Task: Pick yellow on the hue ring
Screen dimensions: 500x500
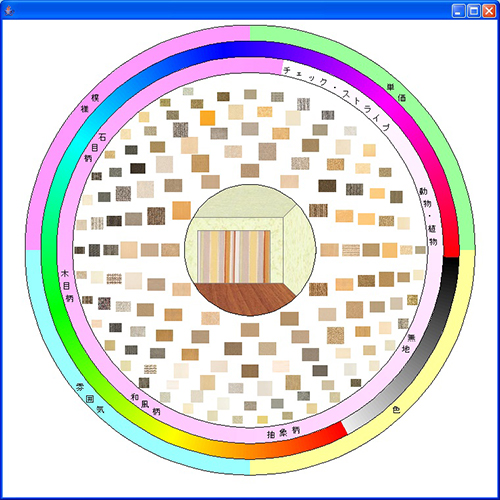Action: pos(174,437)
